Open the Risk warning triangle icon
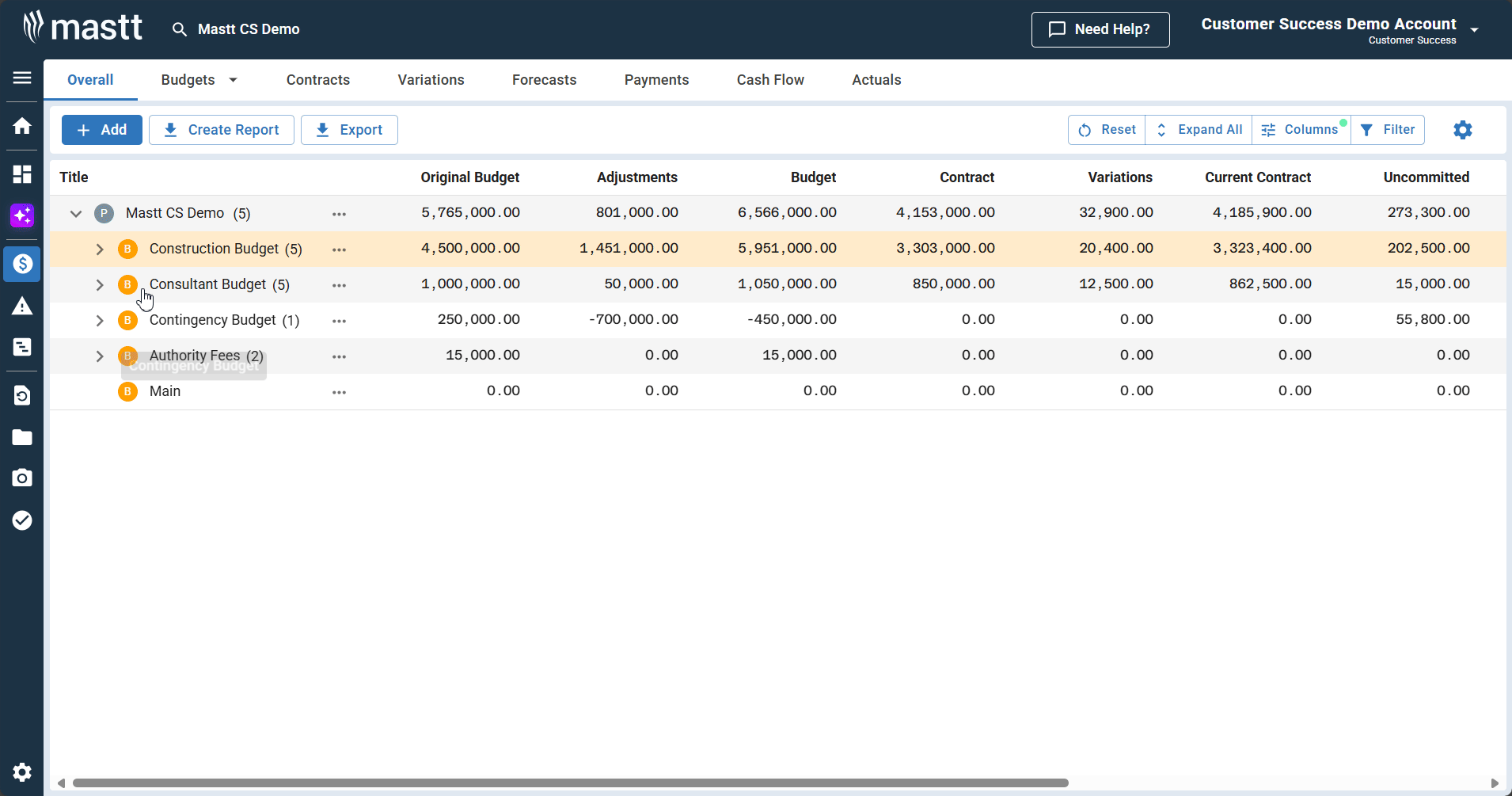 click(x=22, y=307)
